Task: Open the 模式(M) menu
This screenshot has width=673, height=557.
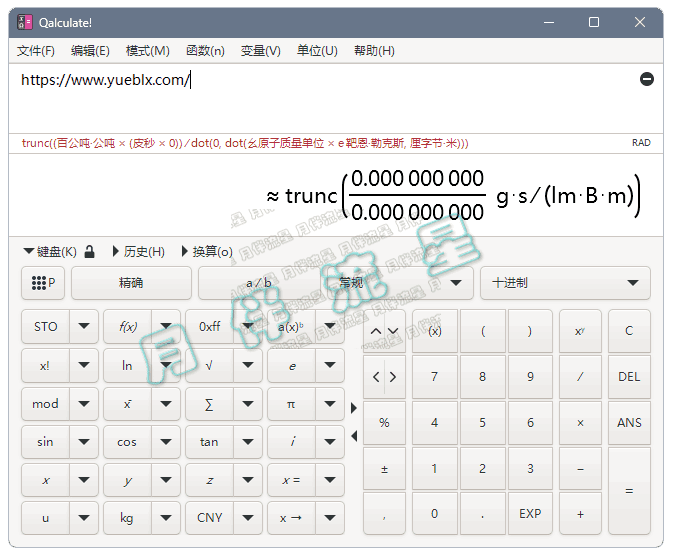Action: point(148,51)
